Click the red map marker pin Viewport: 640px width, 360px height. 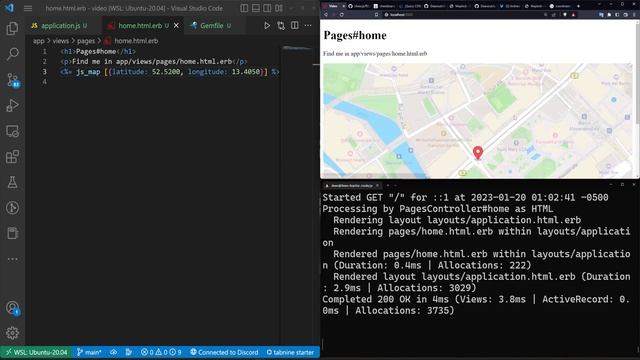(478, 153)
